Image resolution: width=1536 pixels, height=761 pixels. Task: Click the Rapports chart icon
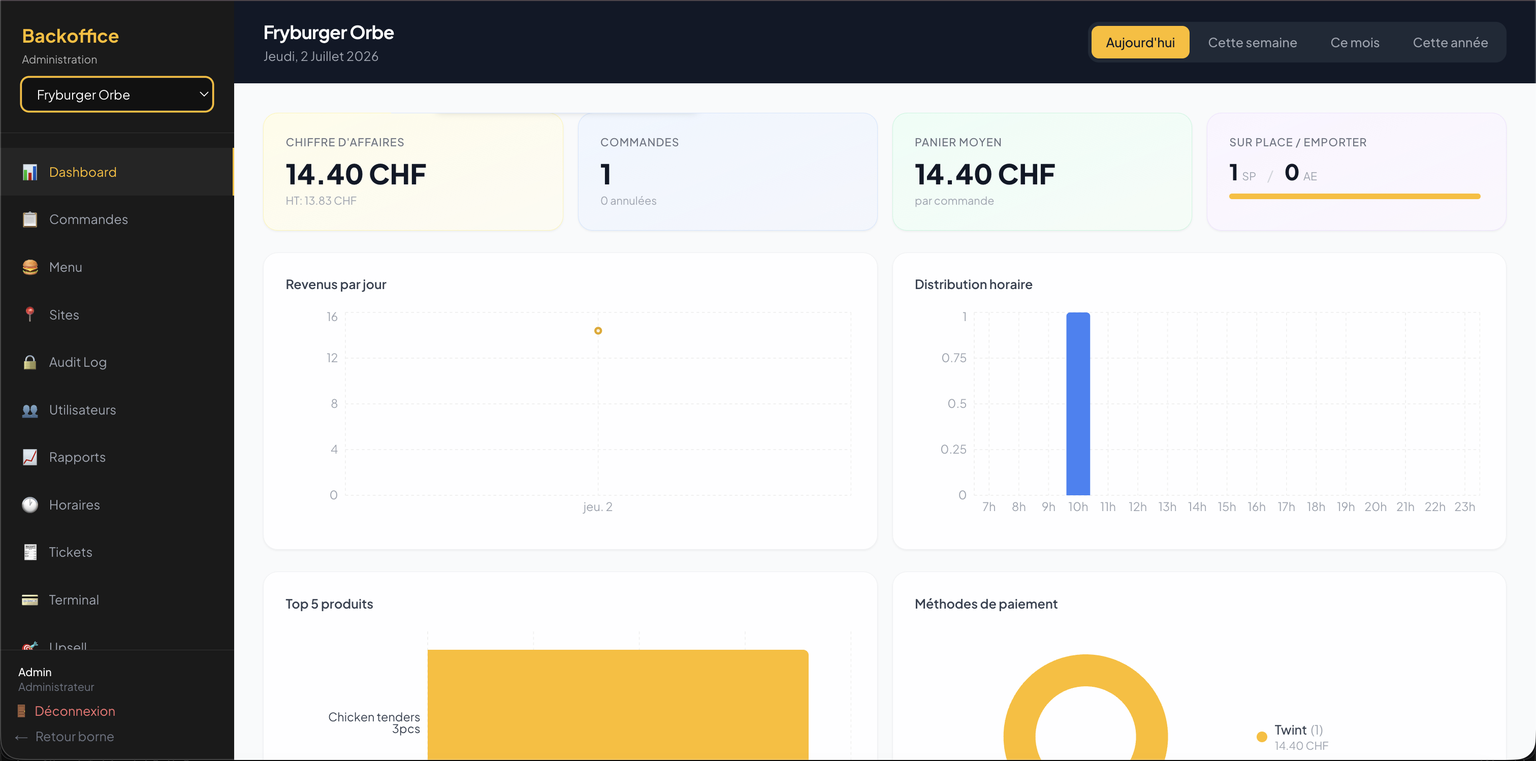pos(30,457)
